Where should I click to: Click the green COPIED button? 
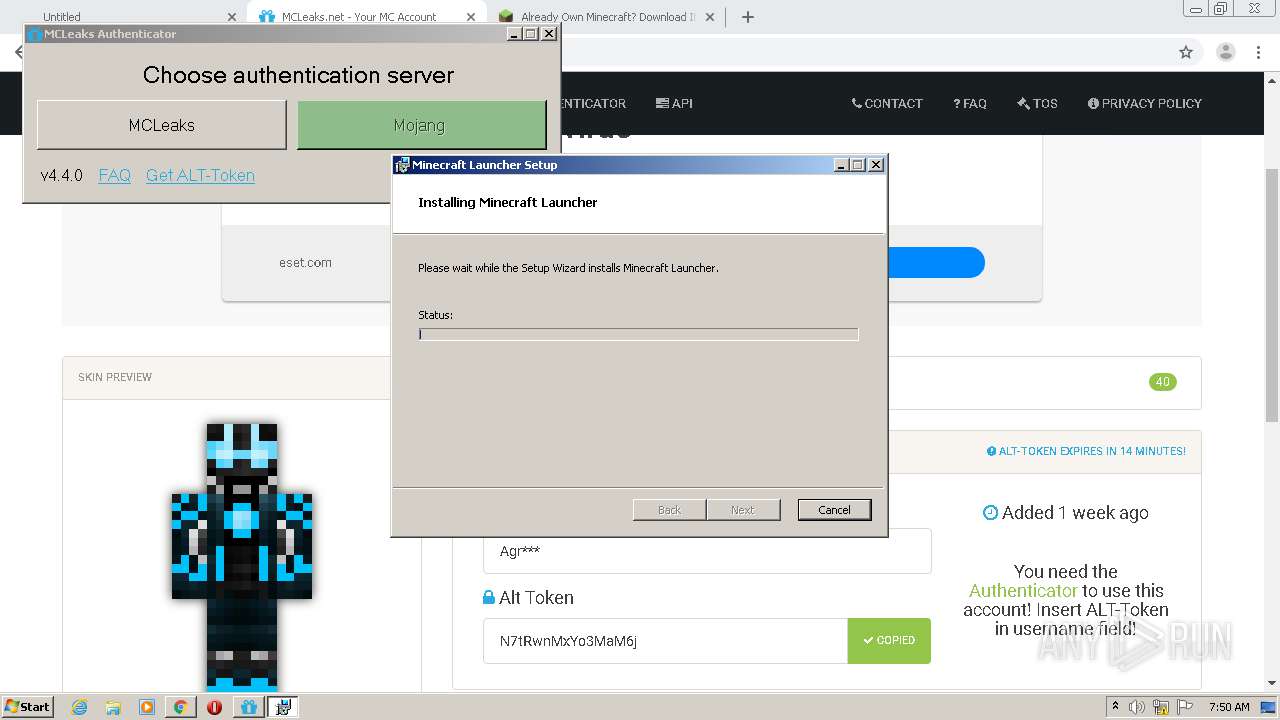(889, 641)
